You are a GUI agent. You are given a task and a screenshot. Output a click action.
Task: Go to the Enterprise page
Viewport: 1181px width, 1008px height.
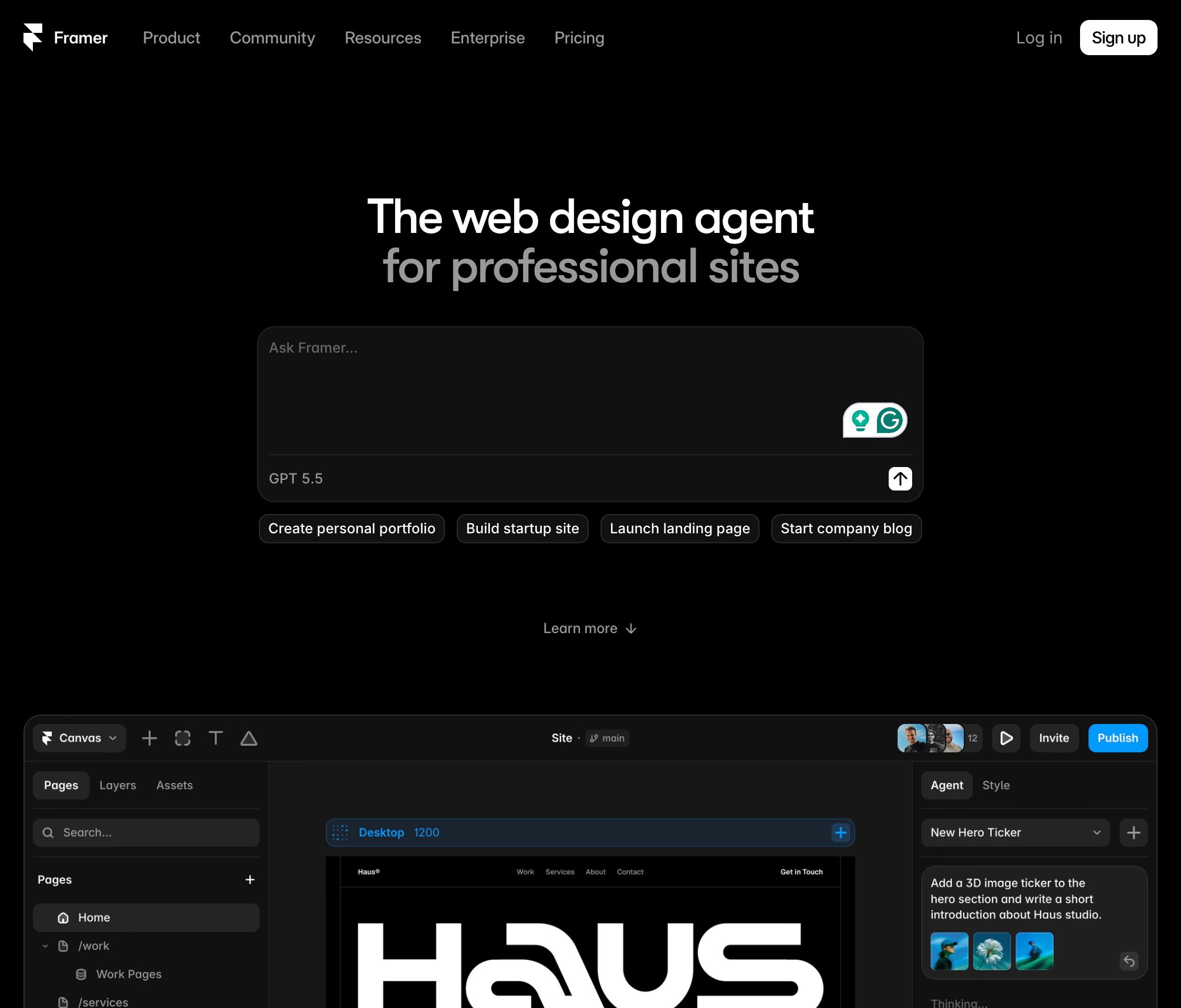pyautogui.click(x=488, y=38)
